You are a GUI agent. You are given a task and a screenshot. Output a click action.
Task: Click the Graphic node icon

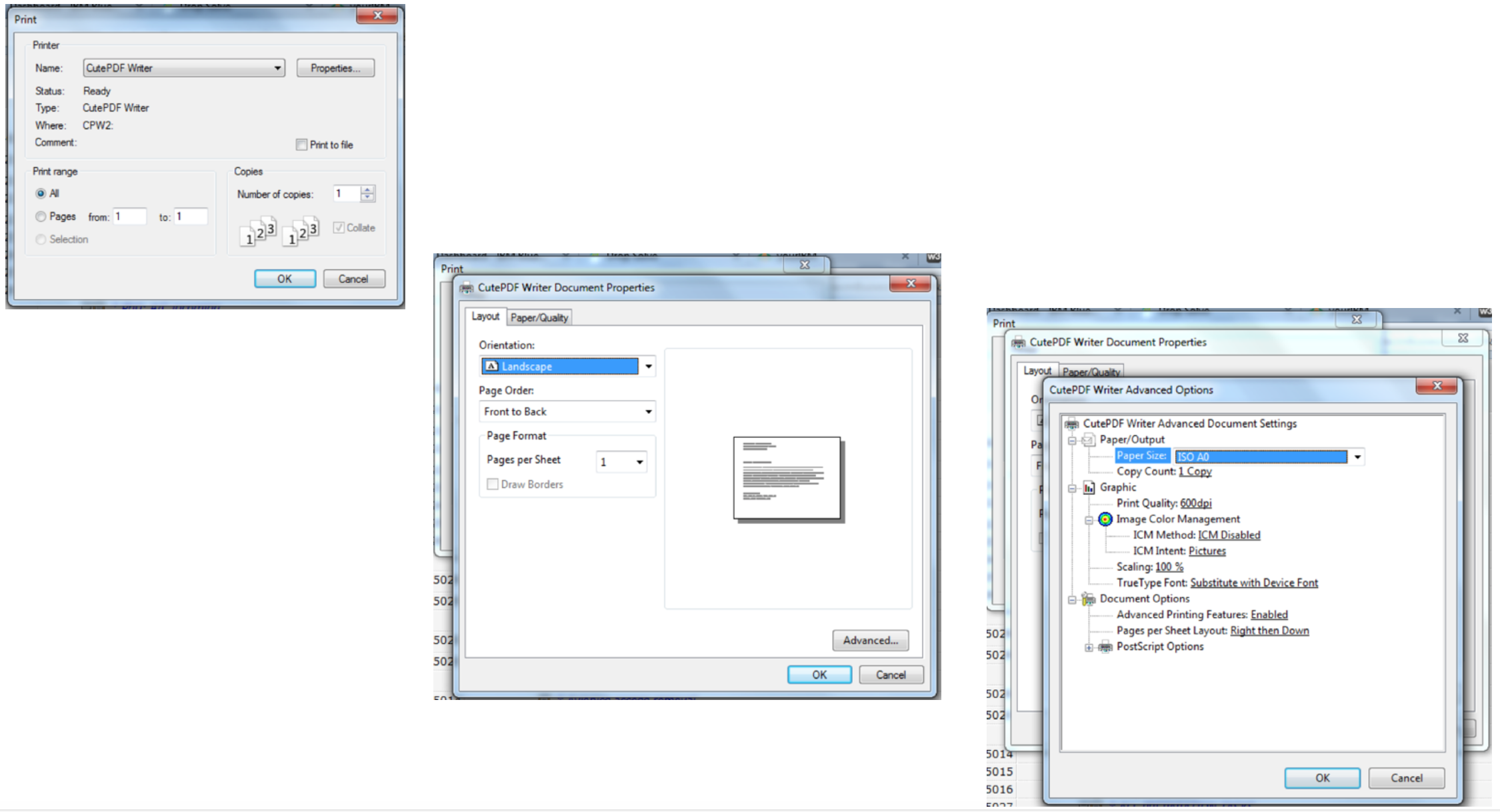[x=1089, y=488]
